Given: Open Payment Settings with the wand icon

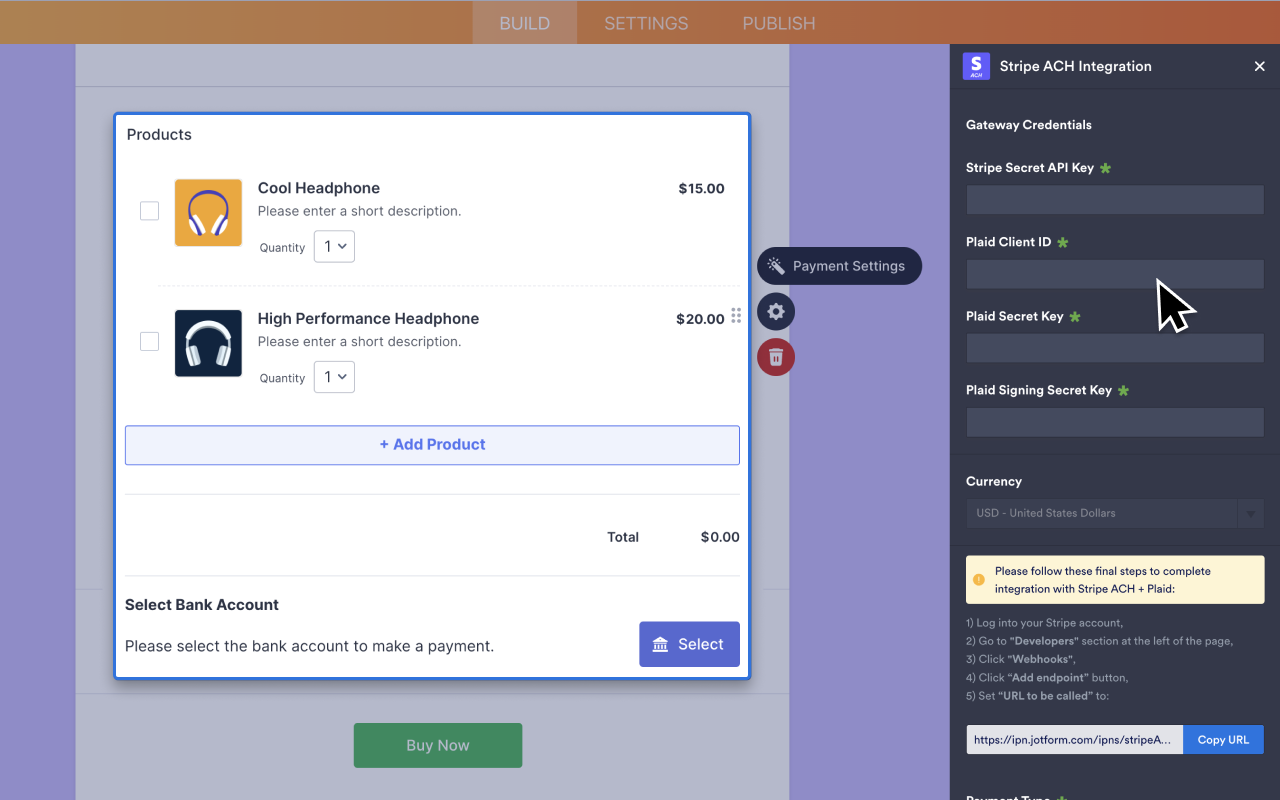Looking at the screenshot, I should point(838,266).
